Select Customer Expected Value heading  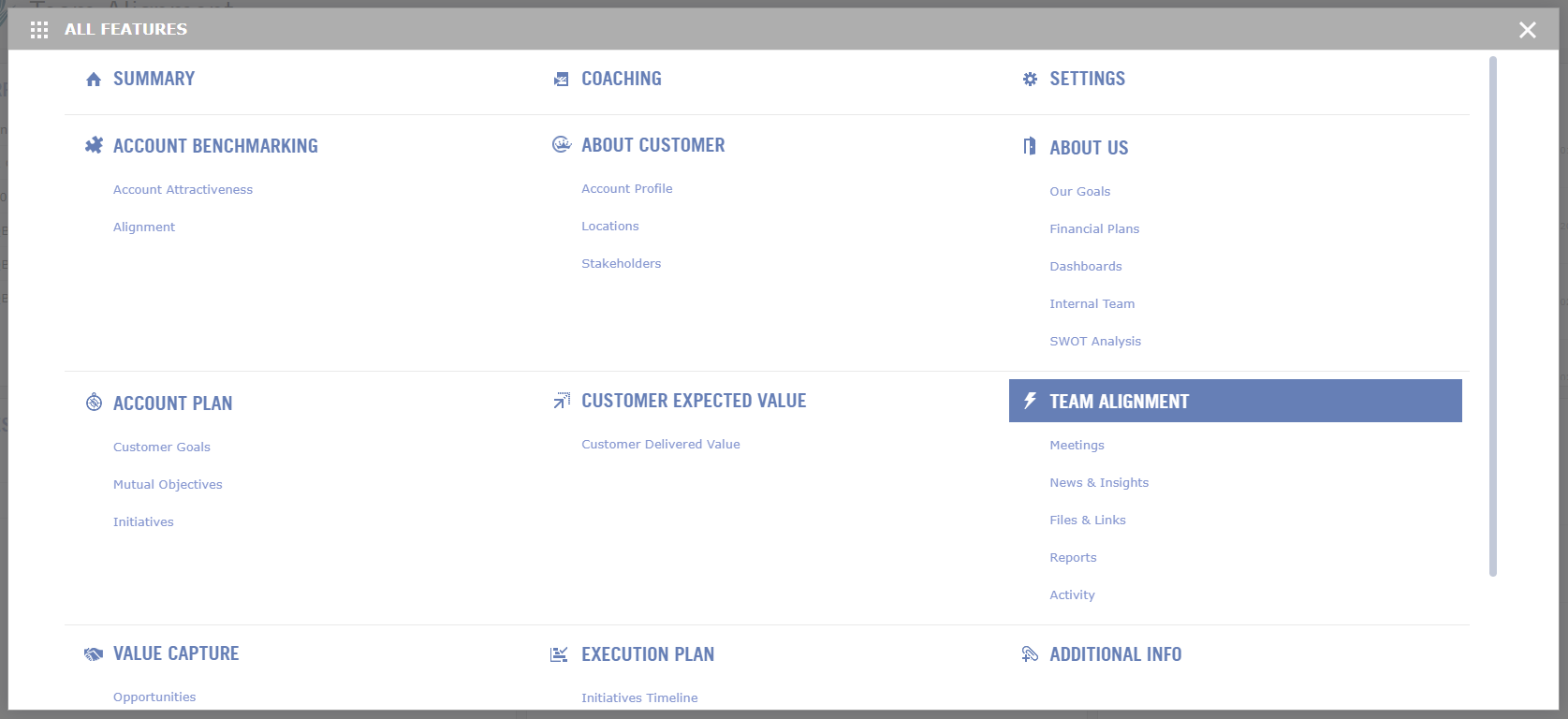pos(694,401)
